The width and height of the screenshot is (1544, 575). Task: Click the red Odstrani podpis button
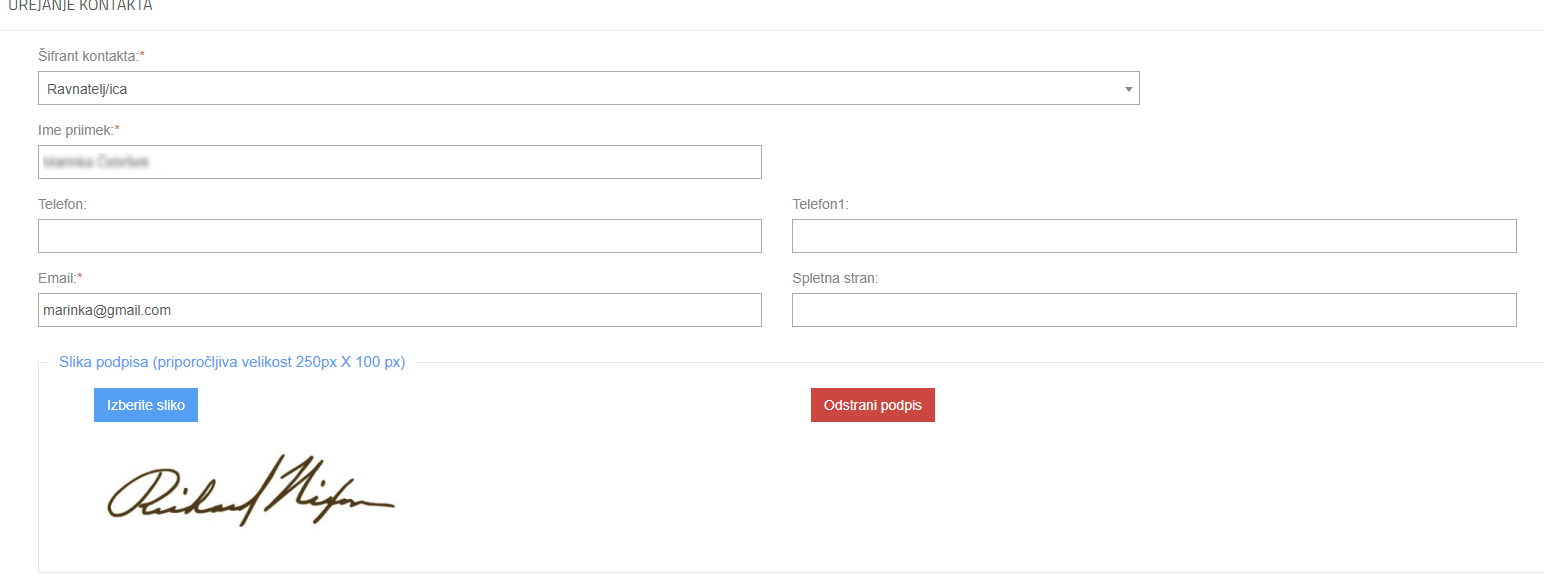873,405
